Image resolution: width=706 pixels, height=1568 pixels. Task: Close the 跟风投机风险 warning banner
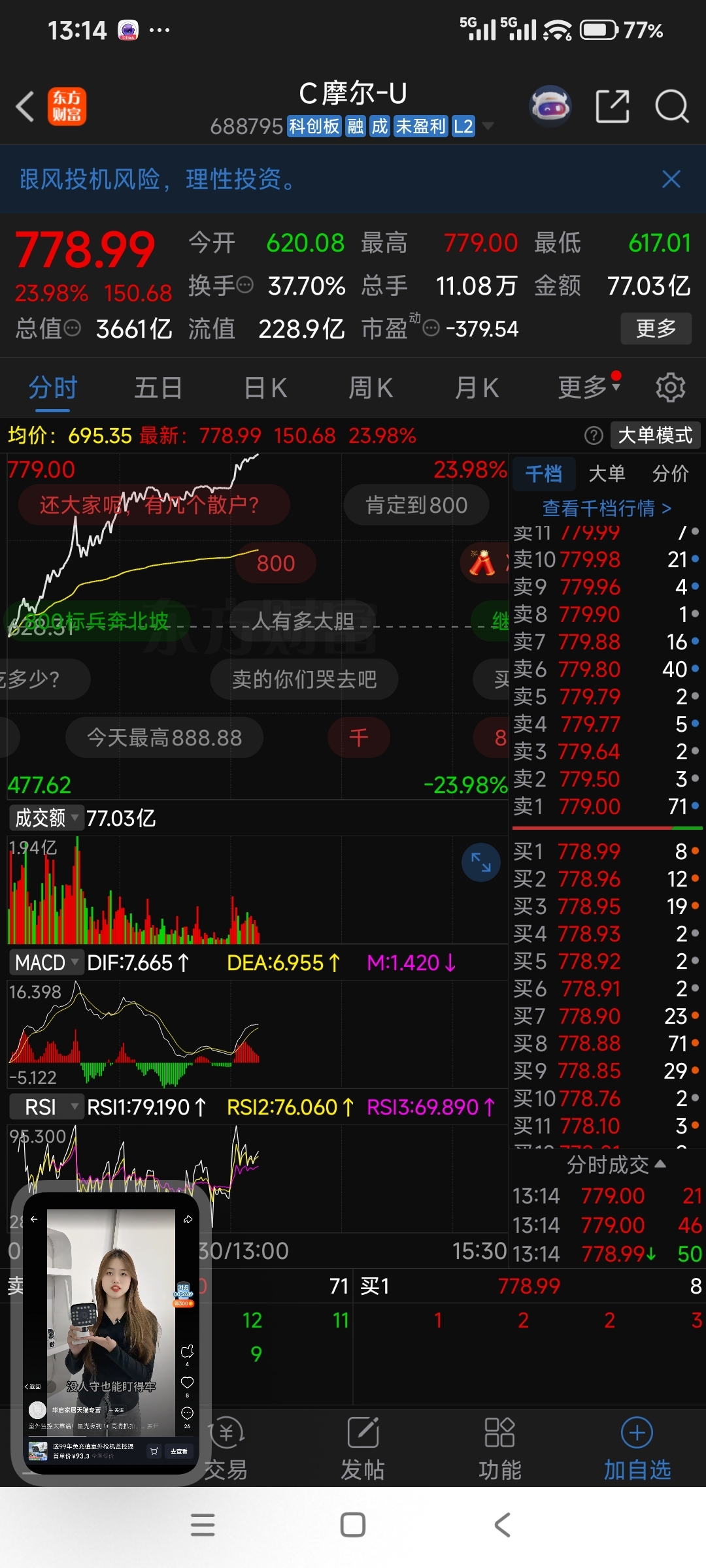(671, 179)
